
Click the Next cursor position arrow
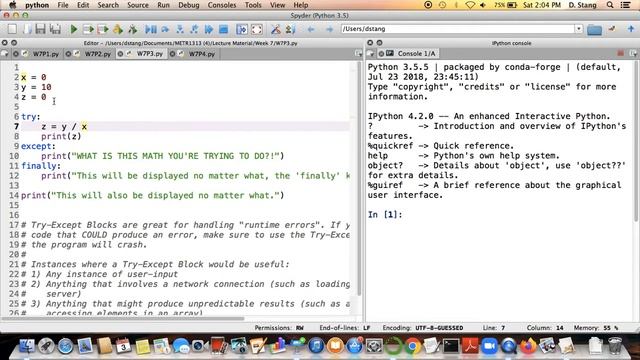[329, 29]
